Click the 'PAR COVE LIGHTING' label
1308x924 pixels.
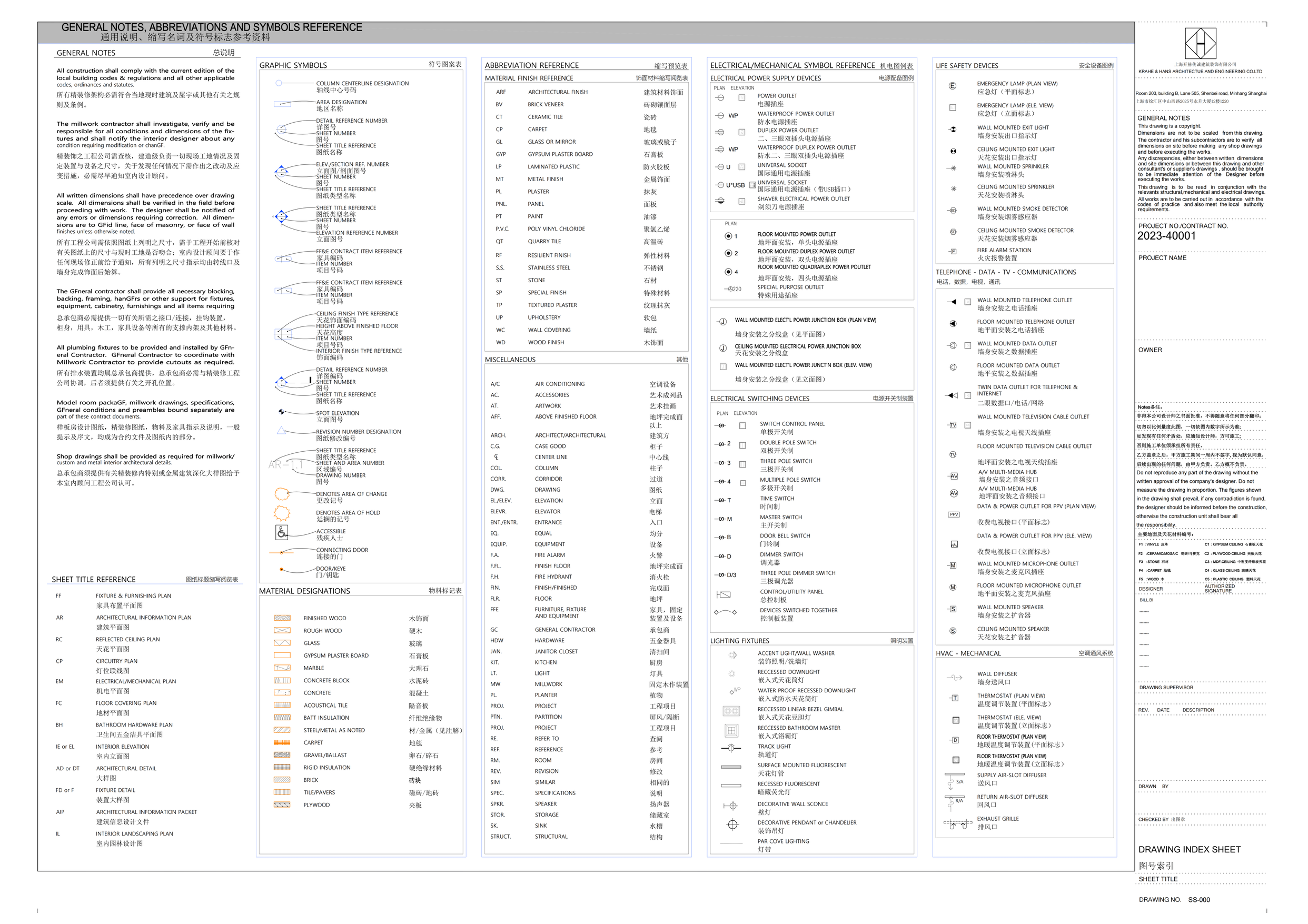click(784, 841)
